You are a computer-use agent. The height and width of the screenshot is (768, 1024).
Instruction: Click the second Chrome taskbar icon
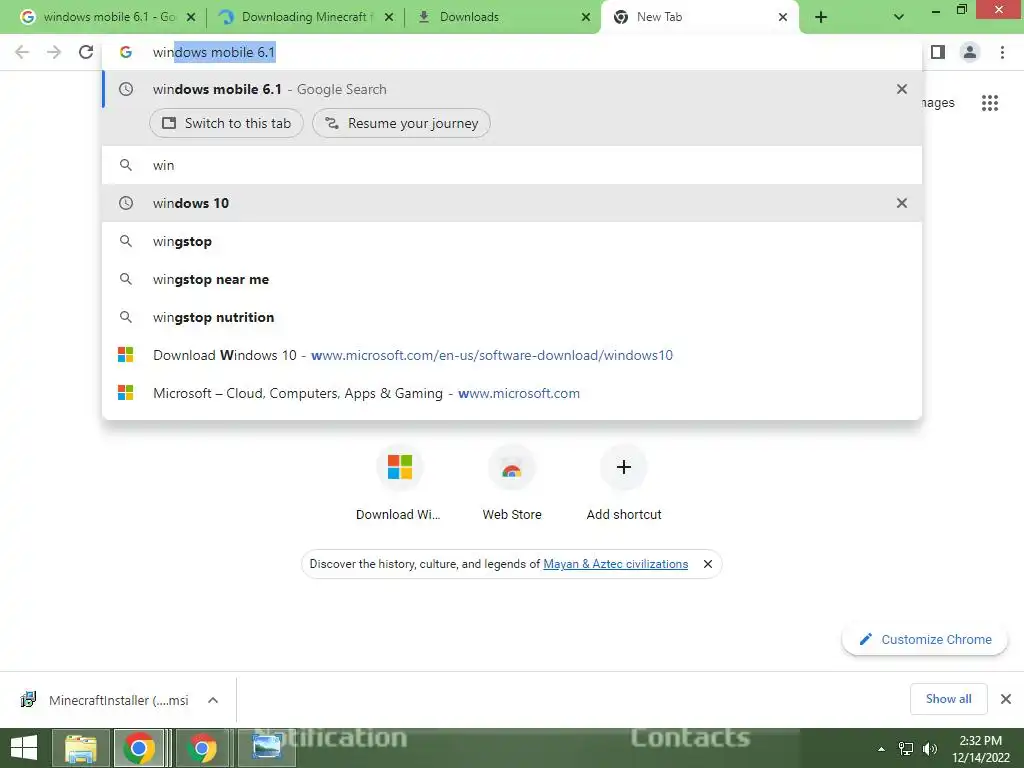(202, 748)
